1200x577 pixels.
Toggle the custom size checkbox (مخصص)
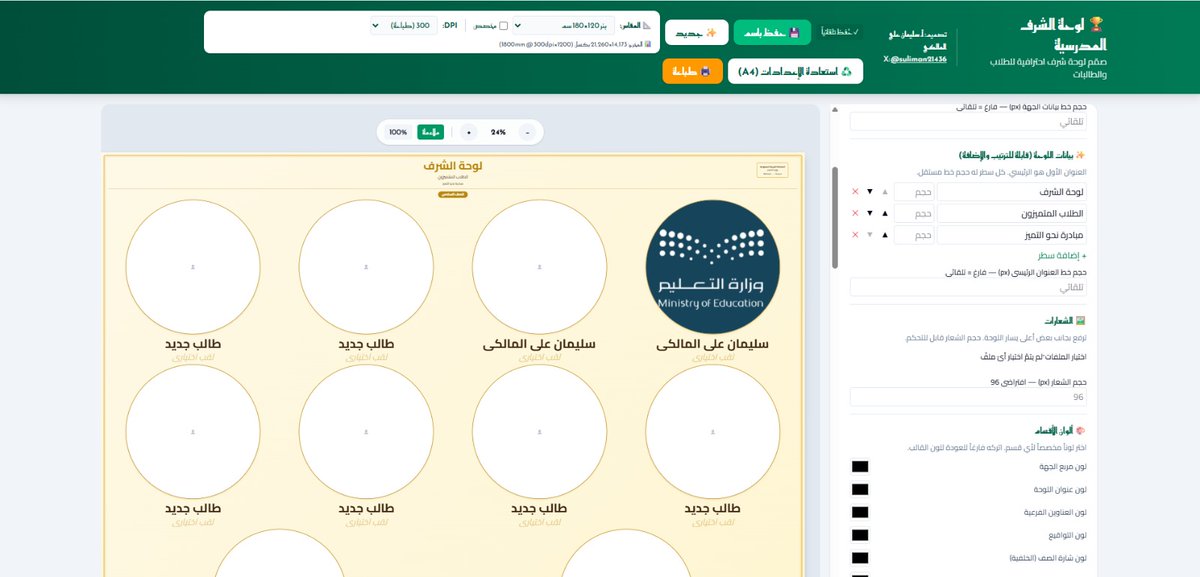click(x=503, y=26)
